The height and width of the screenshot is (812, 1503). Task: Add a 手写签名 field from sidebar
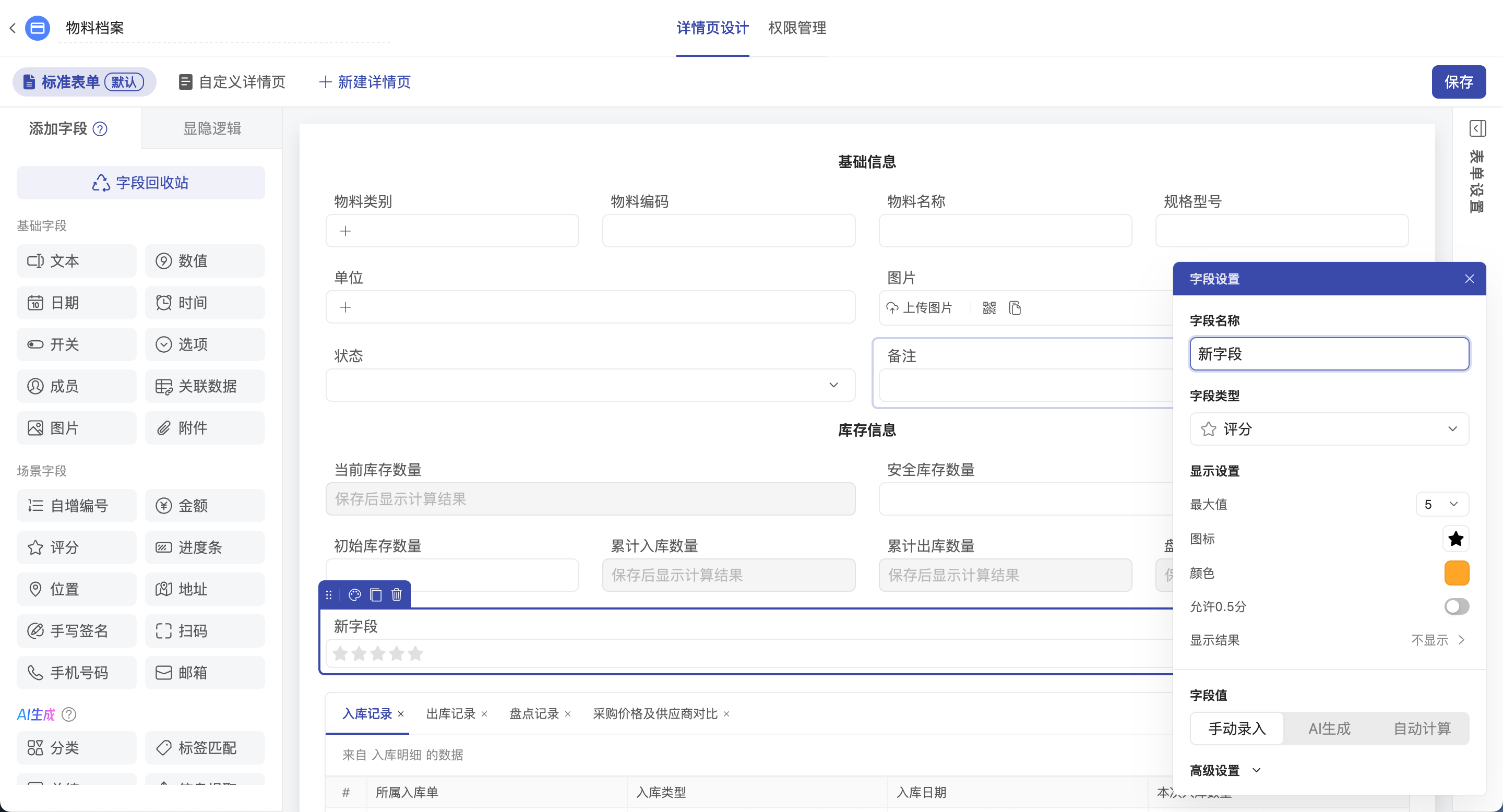[x=76, y=630]
